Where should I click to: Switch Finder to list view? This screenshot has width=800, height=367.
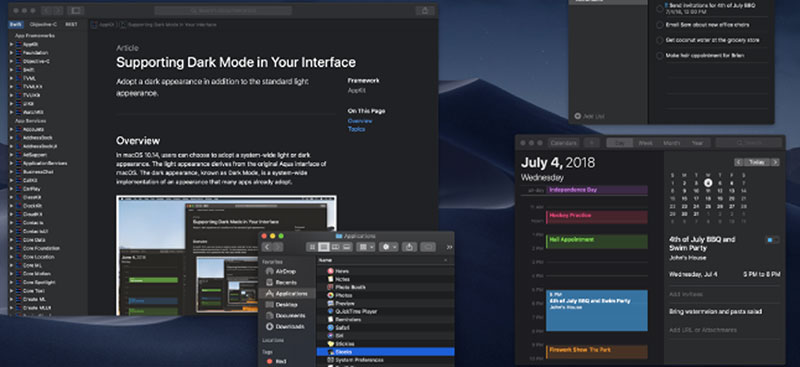[323, 247]
